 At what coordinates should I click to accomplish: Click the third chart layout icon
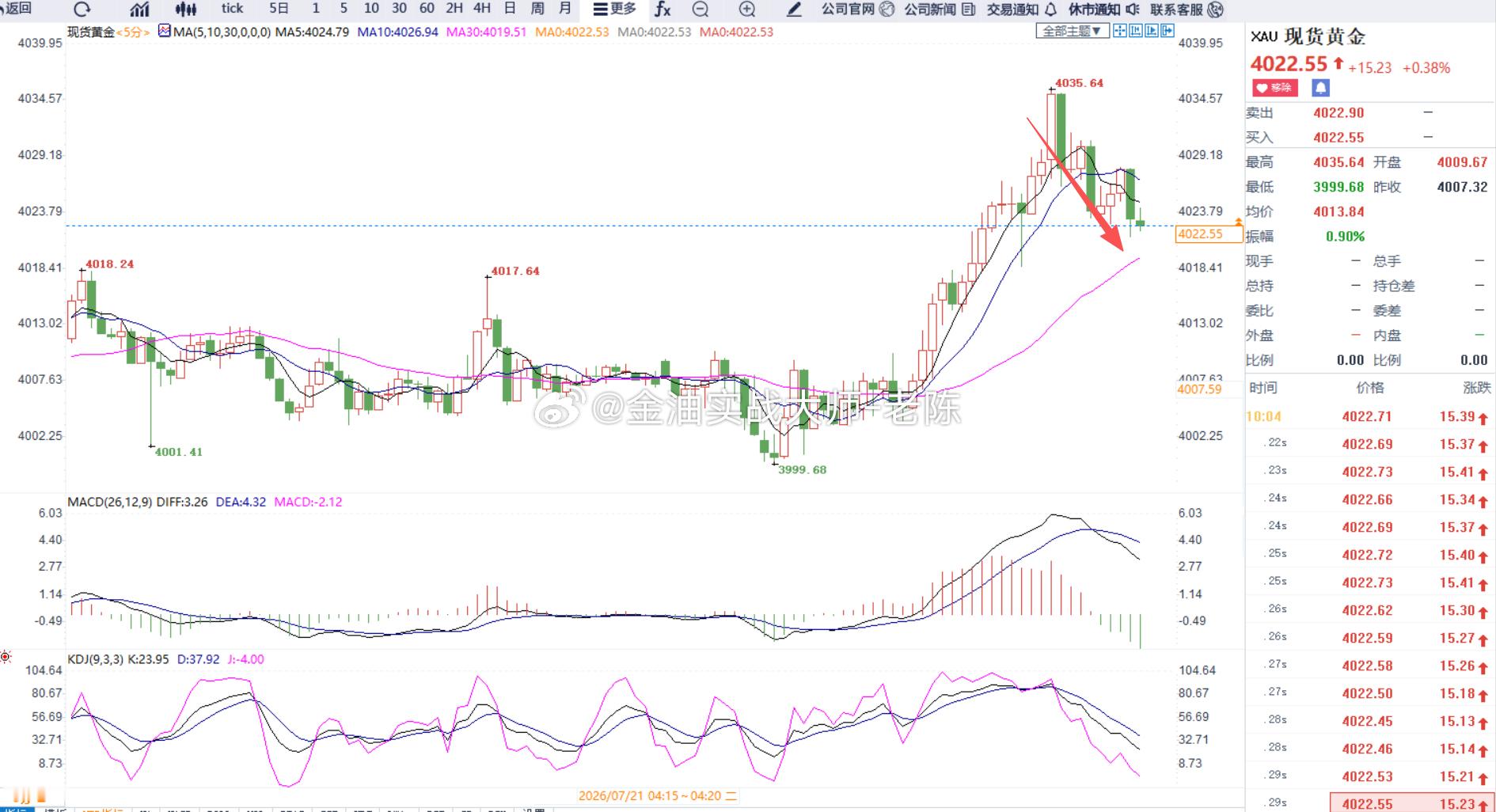1151,31
